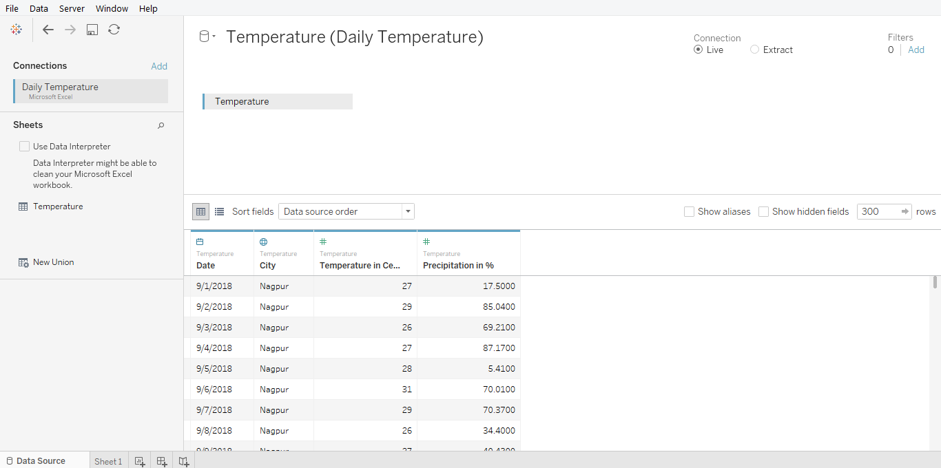Screen dimensions: 941x468
Task: Switch to metadata list view icon
Action: pos(220,212)
